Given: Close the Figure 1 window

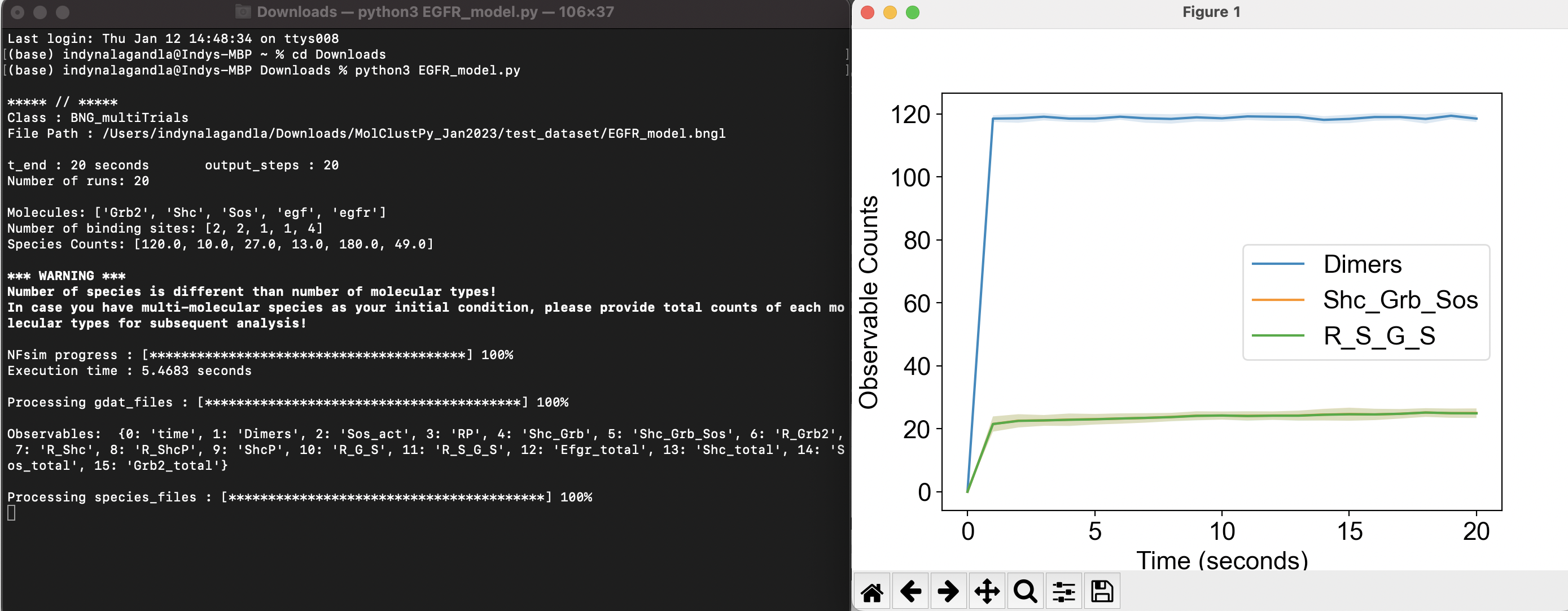Looking at the screenshot, I should tap(868, 12).
